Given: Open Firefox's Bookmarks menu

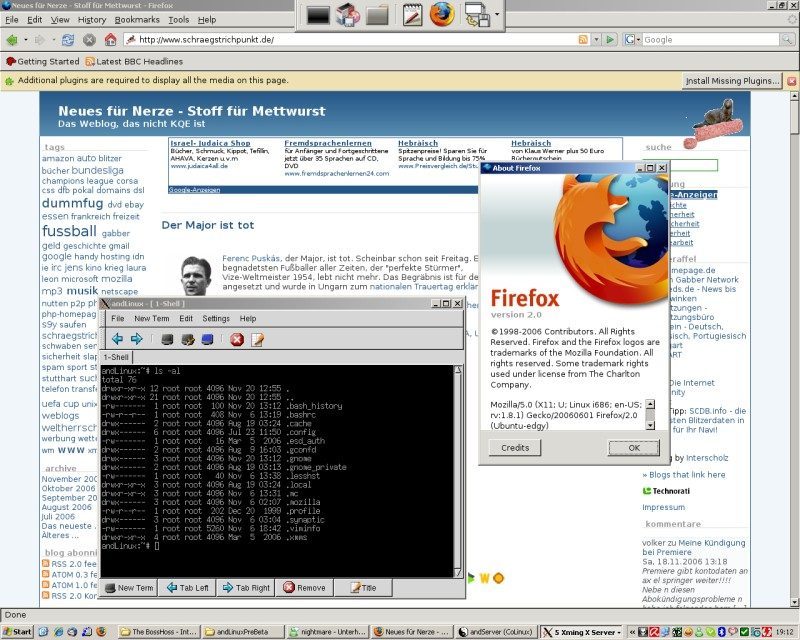Looking at the screenshot, I should point(137,20).
